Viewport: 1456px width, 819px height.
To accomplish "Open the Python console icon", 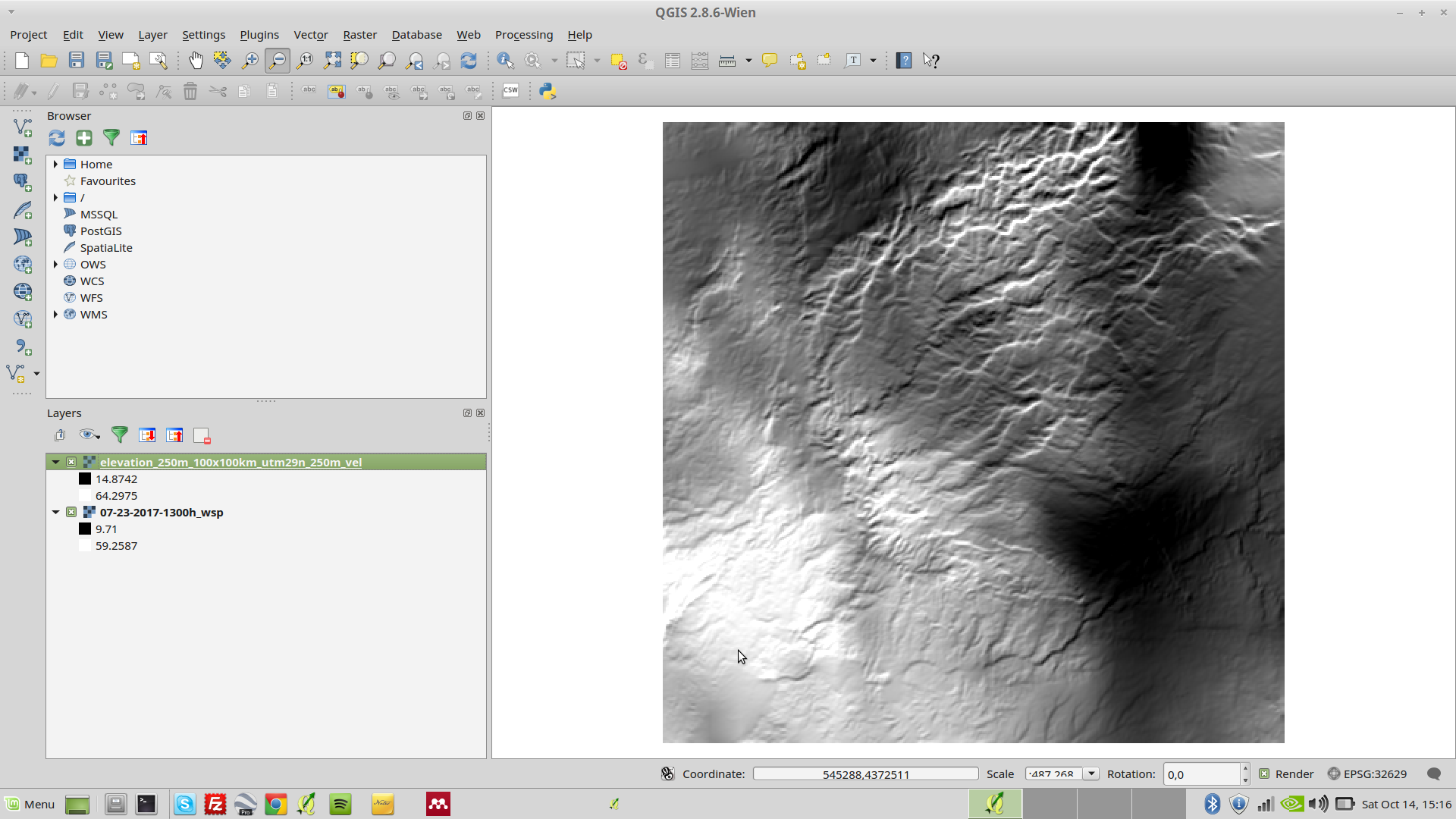I will click(548, 91).
